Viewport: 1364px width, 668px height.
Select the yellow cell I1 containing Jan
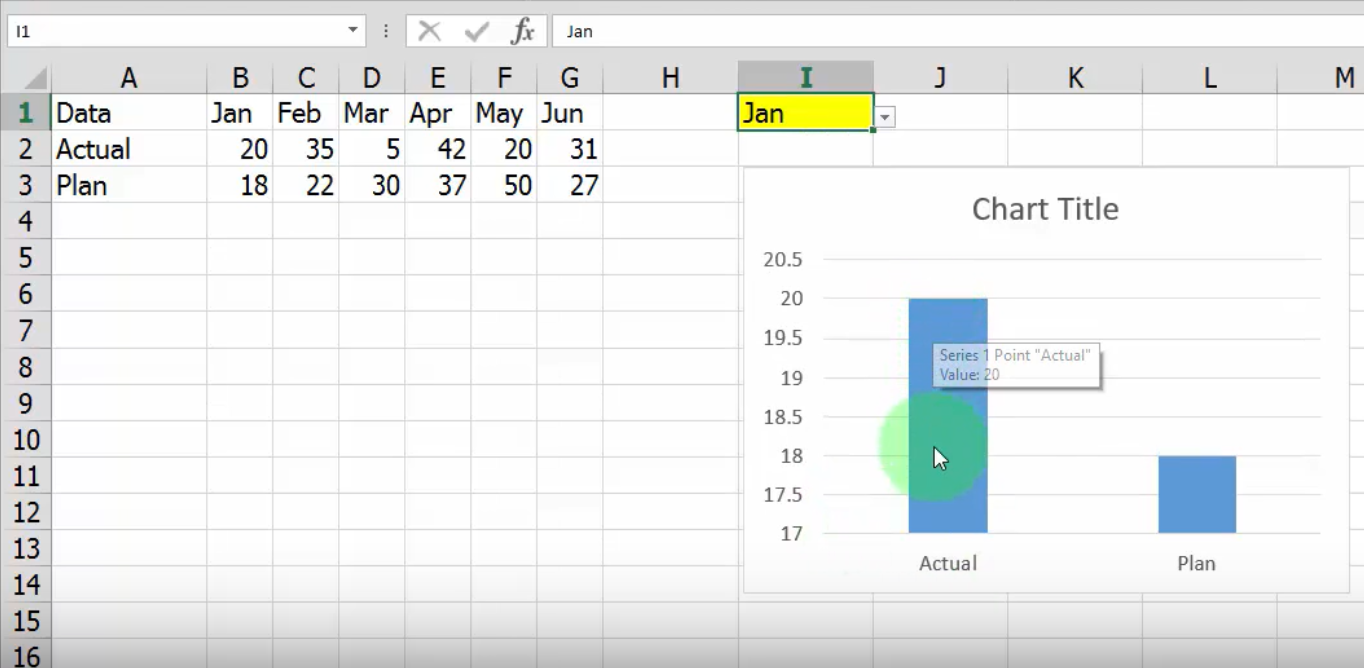805,113
